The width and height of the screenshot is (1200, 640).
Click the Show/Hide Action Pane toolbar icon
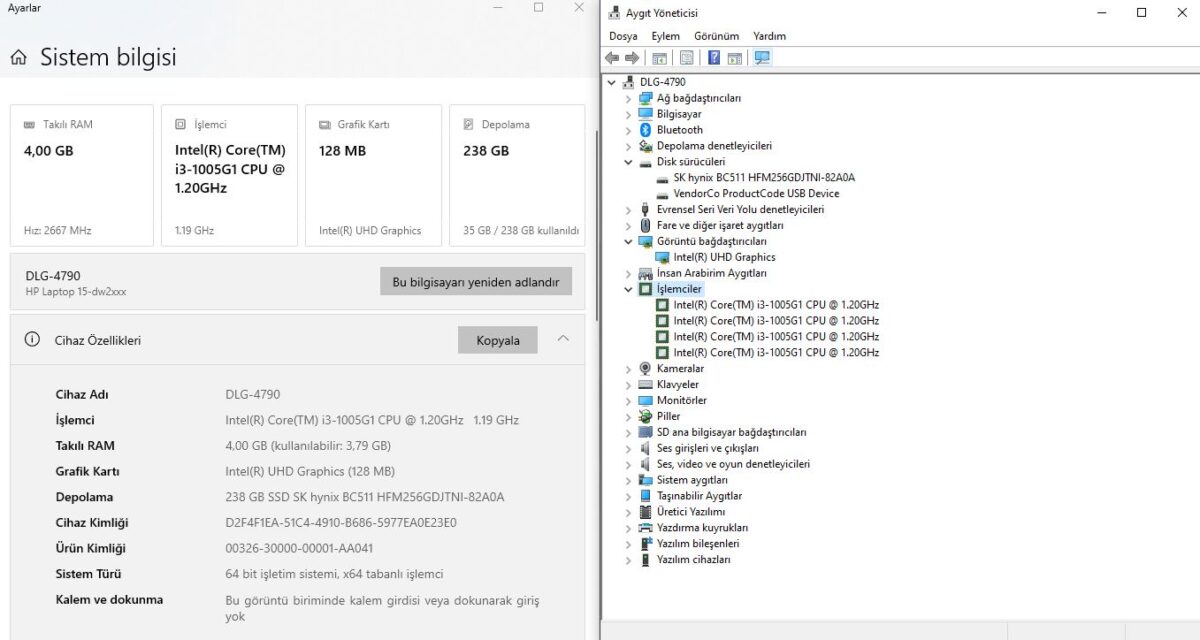(735, 58)
